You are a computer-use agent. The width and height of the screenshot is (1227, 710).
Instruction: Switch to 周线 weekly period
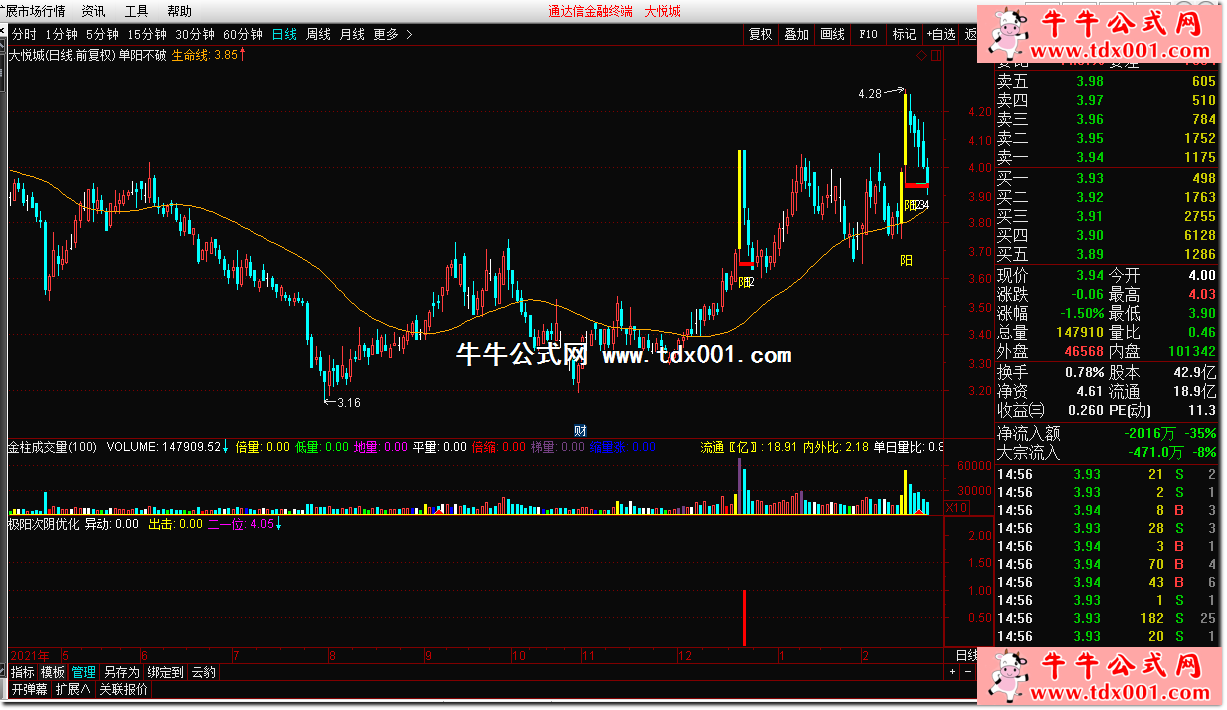pyautogui.click(x=318, y=34)
